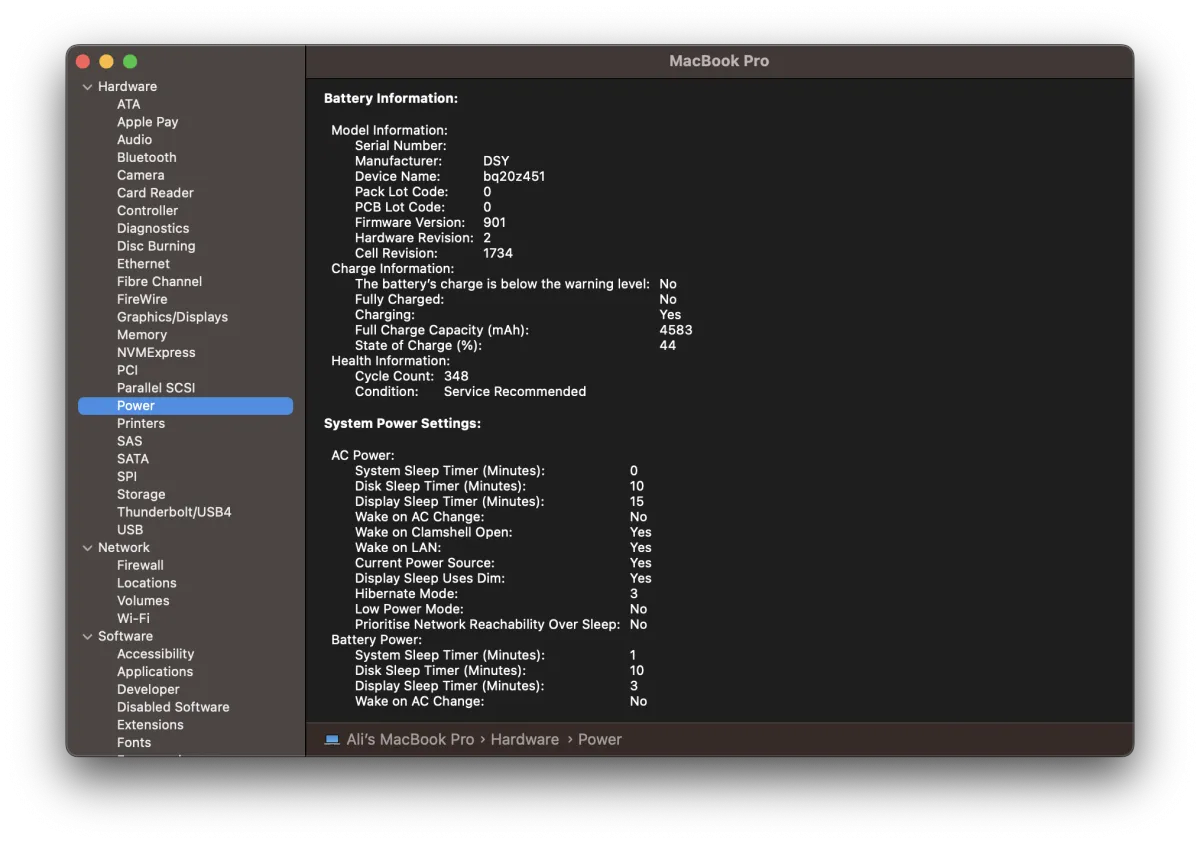Click the Service Recommended condition text
The image size is (1200, 844).
pos(515,392)
